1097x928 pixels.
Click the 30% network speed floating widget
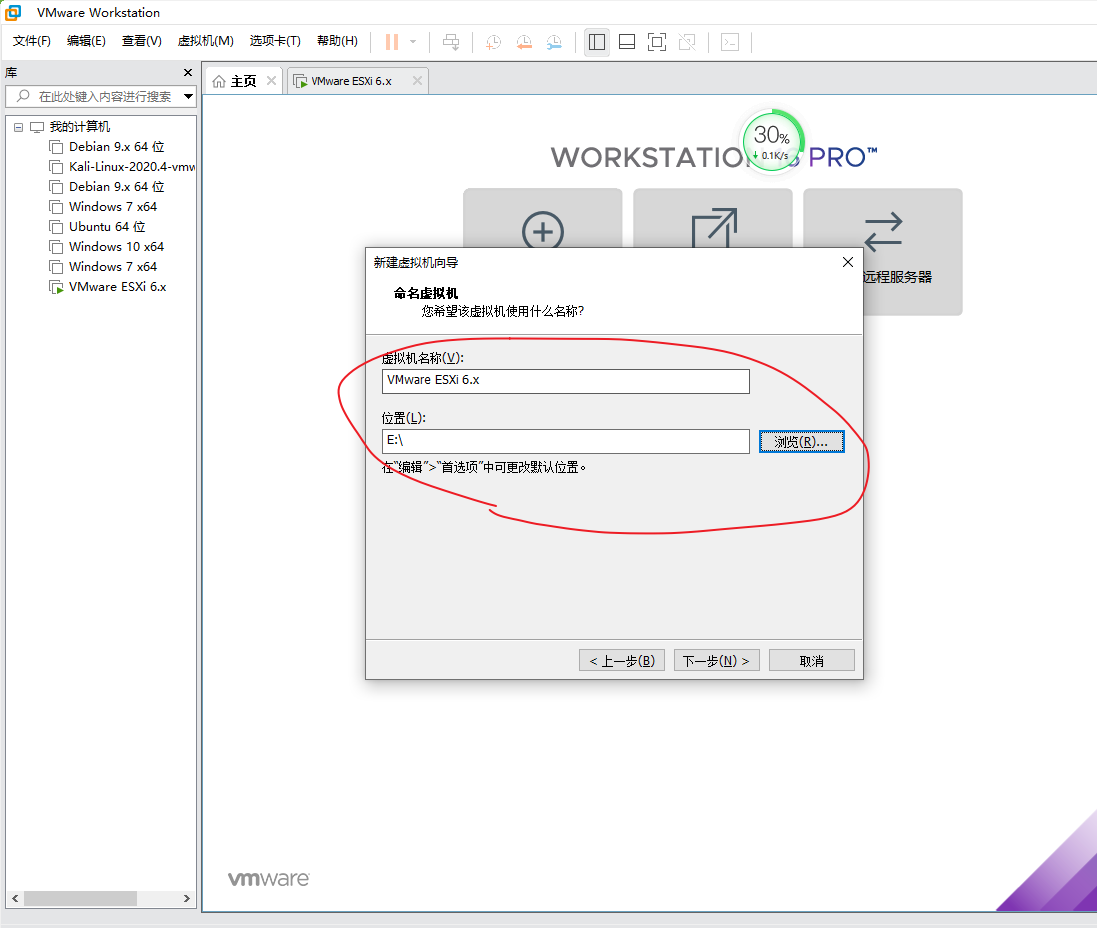[x=772, y=141]
